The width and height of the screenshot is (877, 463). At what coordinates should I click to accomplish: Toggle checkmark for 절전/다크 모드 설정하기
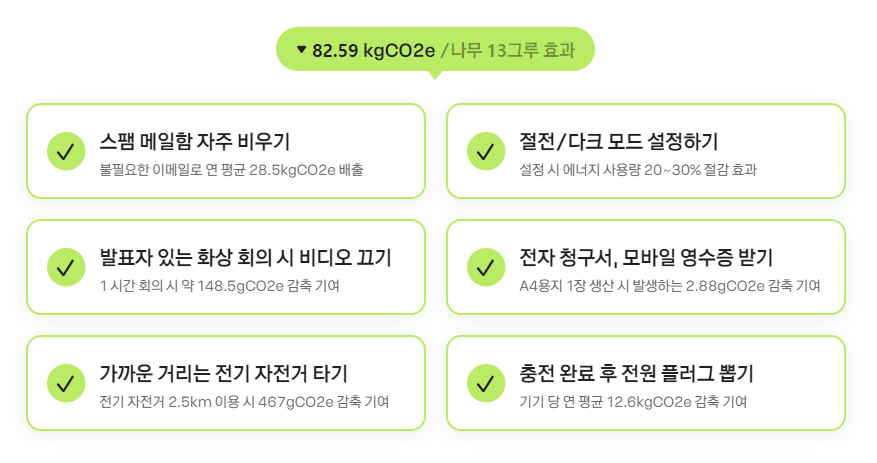[x=486, y=151]
